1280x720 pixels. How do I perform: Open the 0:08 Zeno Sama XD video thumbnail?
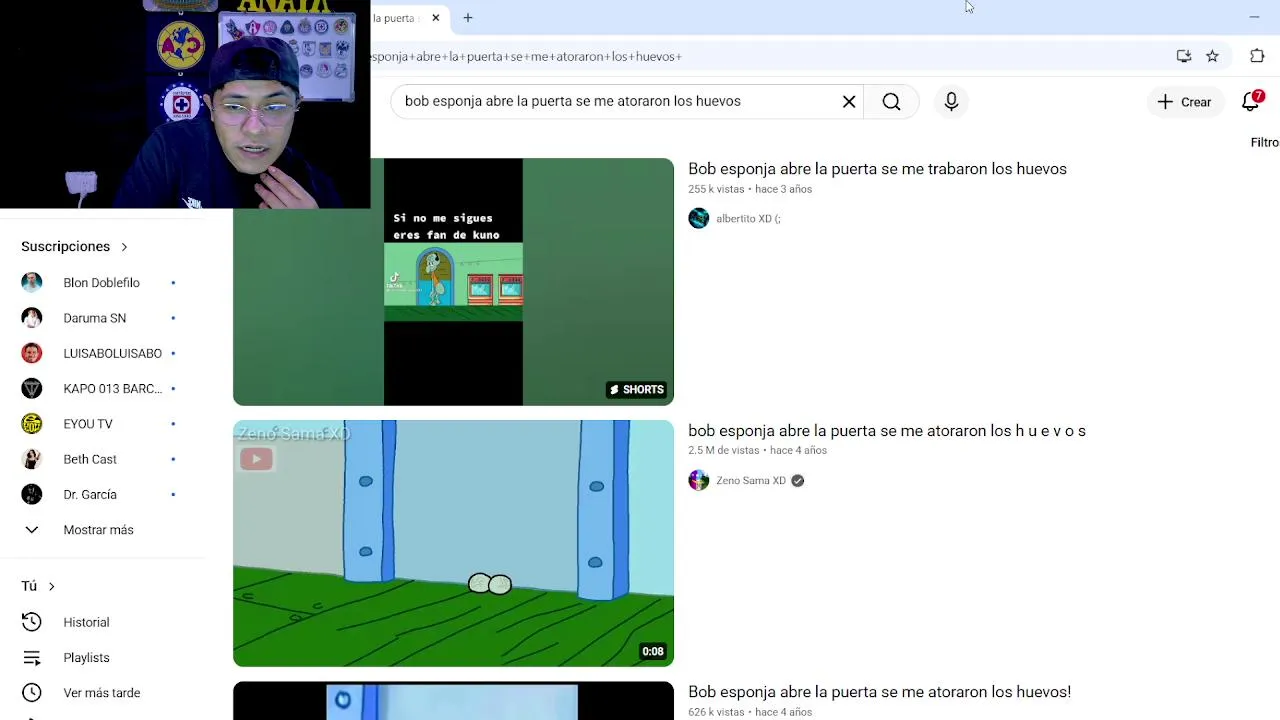[453, 543]
